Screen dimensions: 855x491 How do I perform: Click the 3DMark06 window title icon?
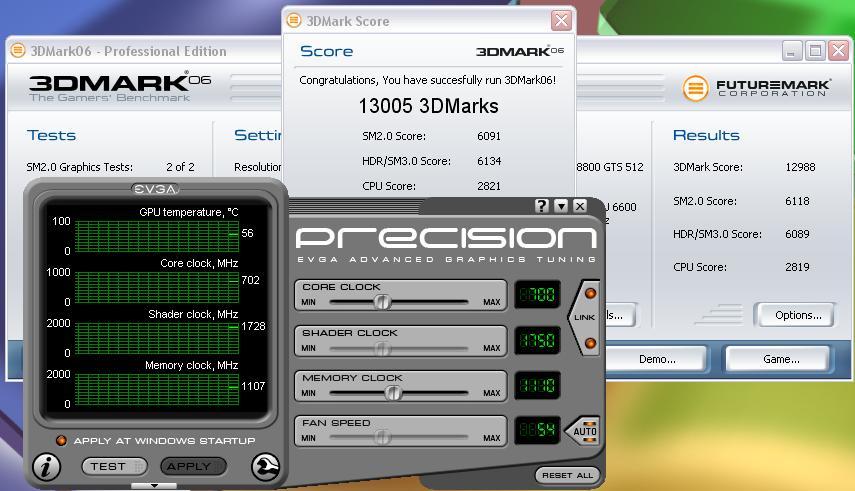pyautogui.click(x=17, y=51)
